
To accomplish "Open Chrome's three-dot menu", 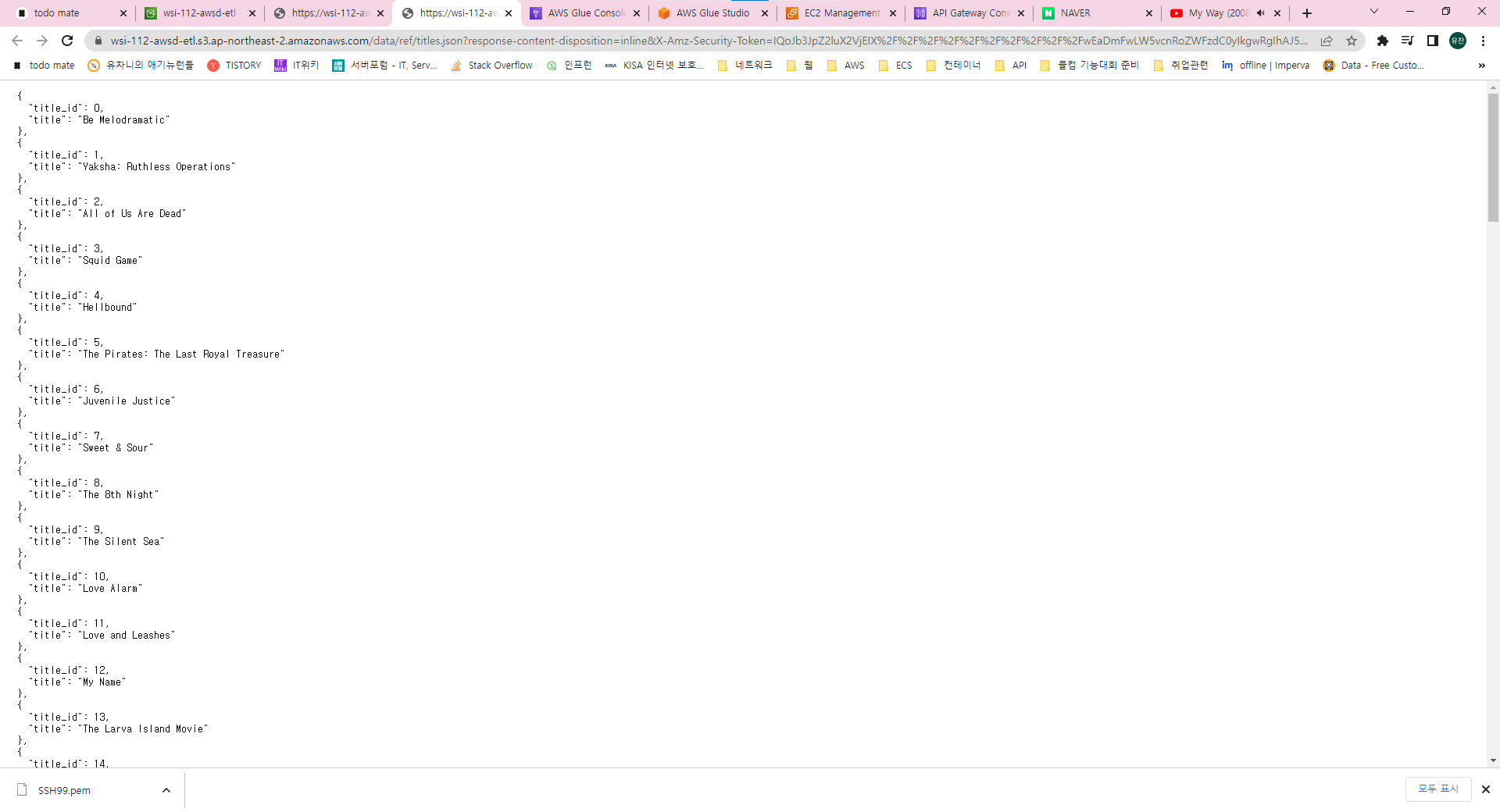I will coord(1483,41).
